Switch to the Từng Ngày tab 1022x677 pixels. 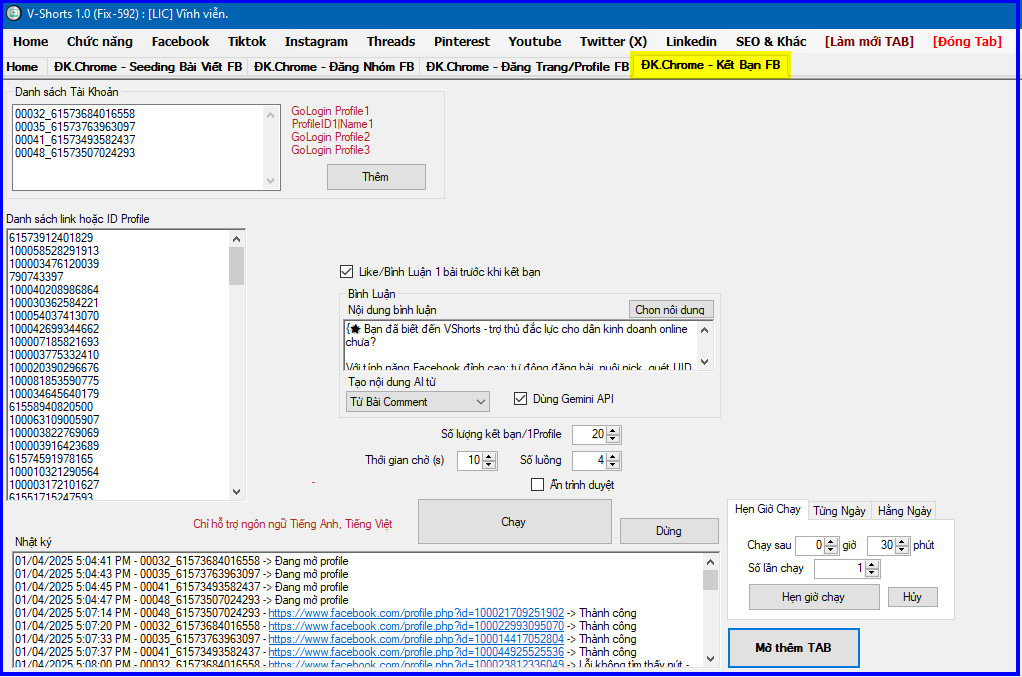tap(840, 511)
